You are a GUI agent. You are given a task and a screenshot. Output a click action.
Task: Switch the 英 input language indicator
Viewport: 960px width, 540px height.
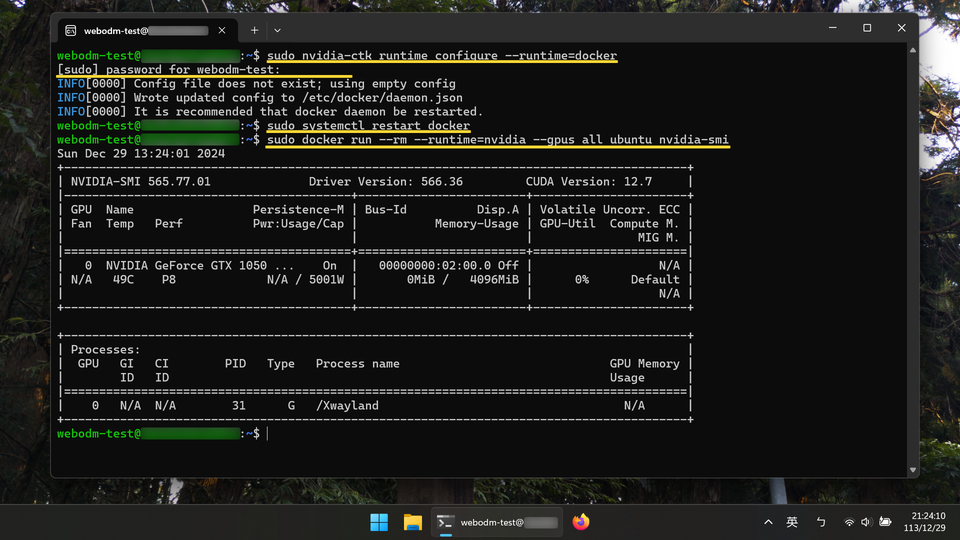point(792,522)
